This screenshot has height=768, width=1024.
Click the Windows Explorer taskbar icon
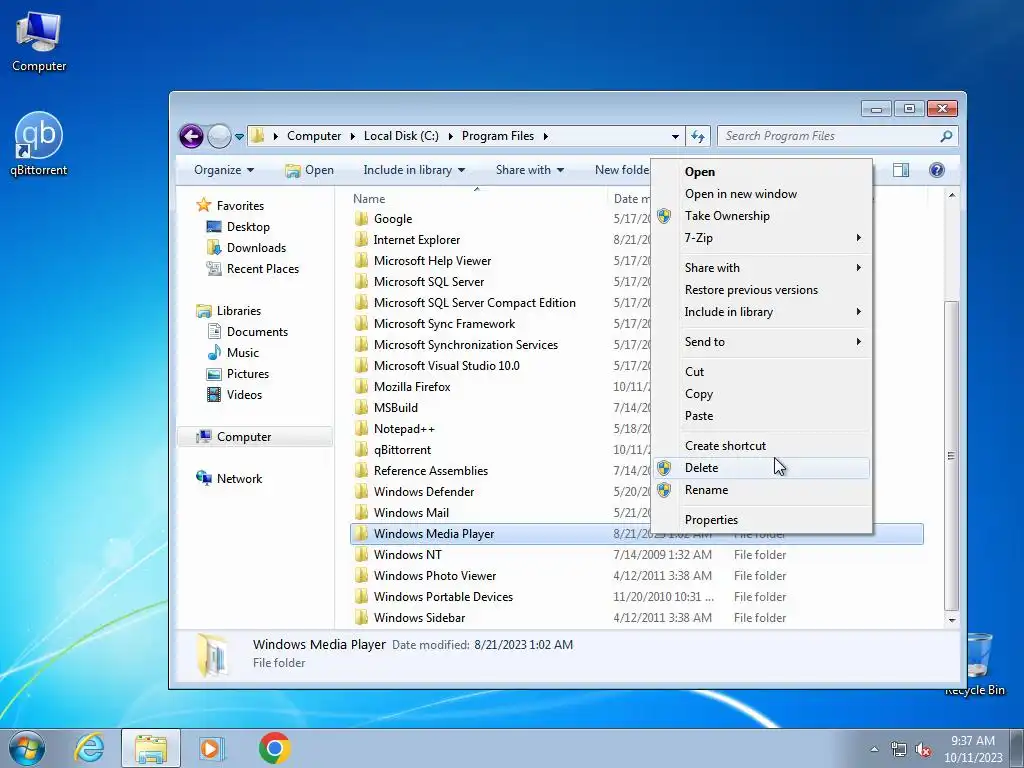pos(151,748)
